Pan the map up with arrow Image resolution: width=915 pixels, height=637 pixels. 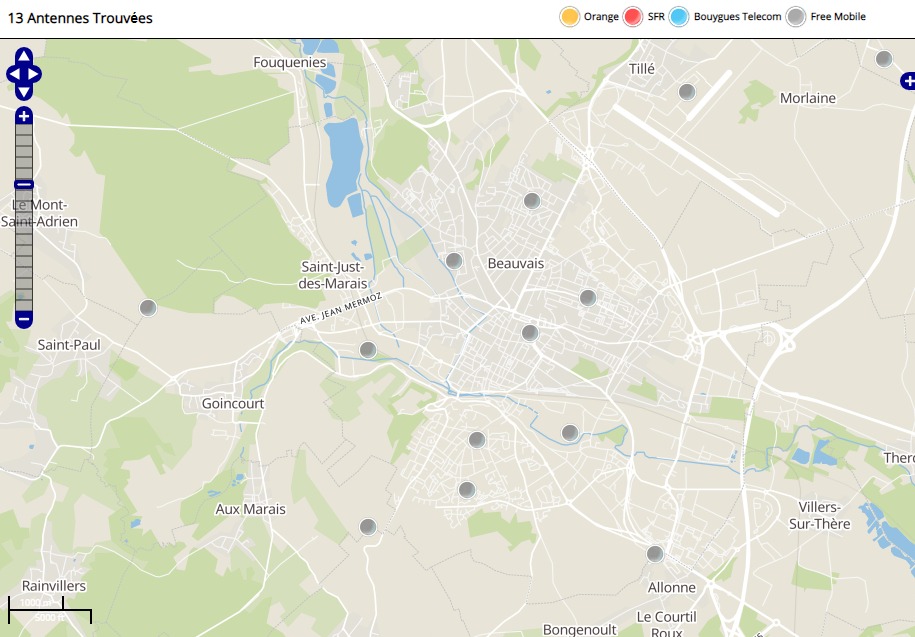24,56
